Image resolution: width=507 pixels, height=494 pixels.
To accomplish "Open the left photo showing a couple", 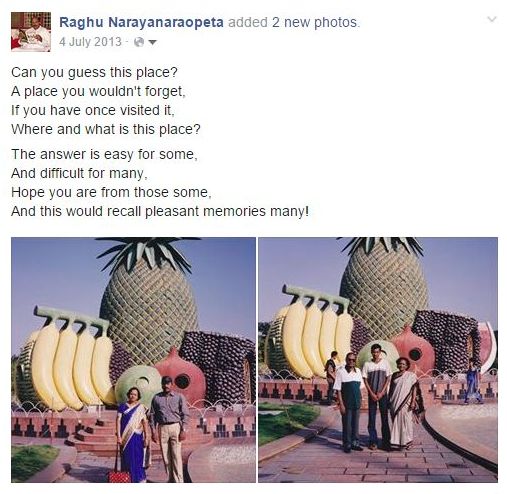I will [133, 360].
